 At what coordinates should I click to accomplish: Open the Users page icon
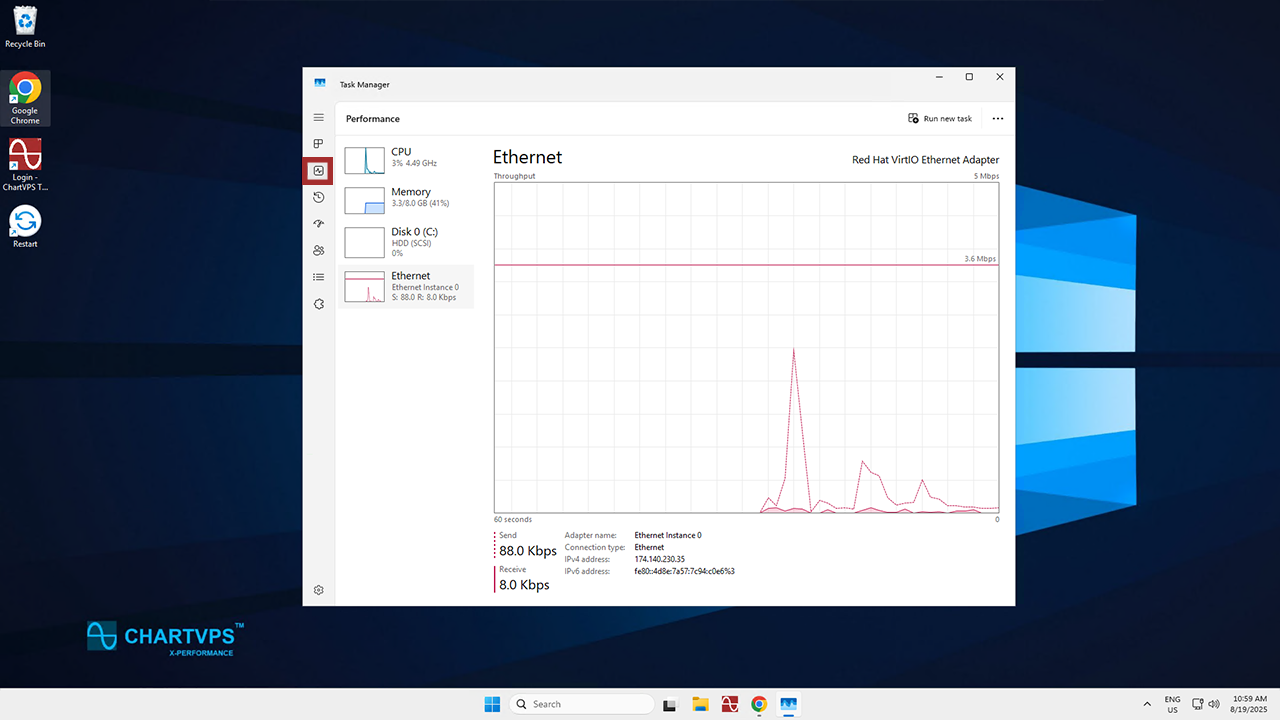[319, 250]
